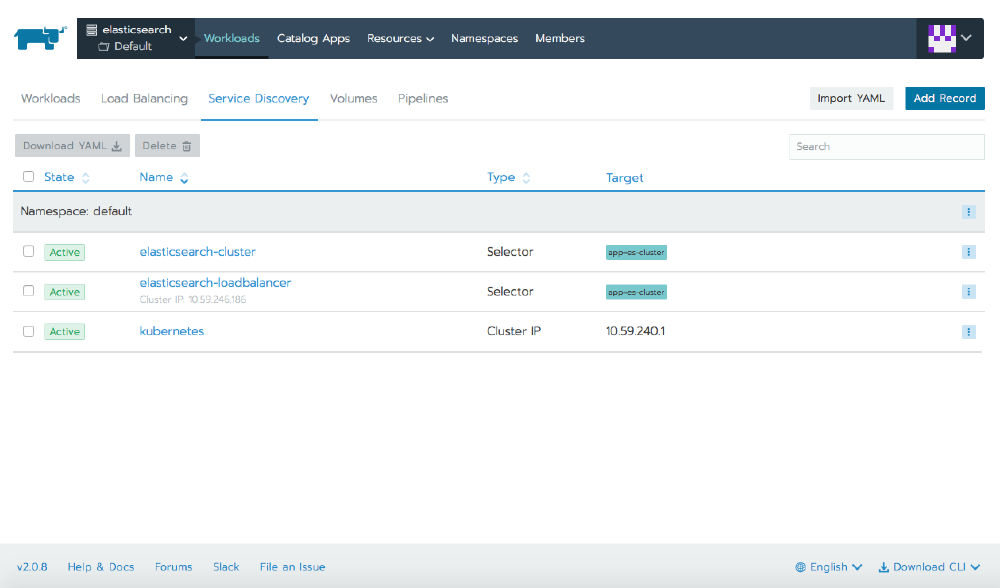1000x588 pixels.
Task: Click the trash icon on the Delete button
Action: pyautogui.click(x=185, y=145)
